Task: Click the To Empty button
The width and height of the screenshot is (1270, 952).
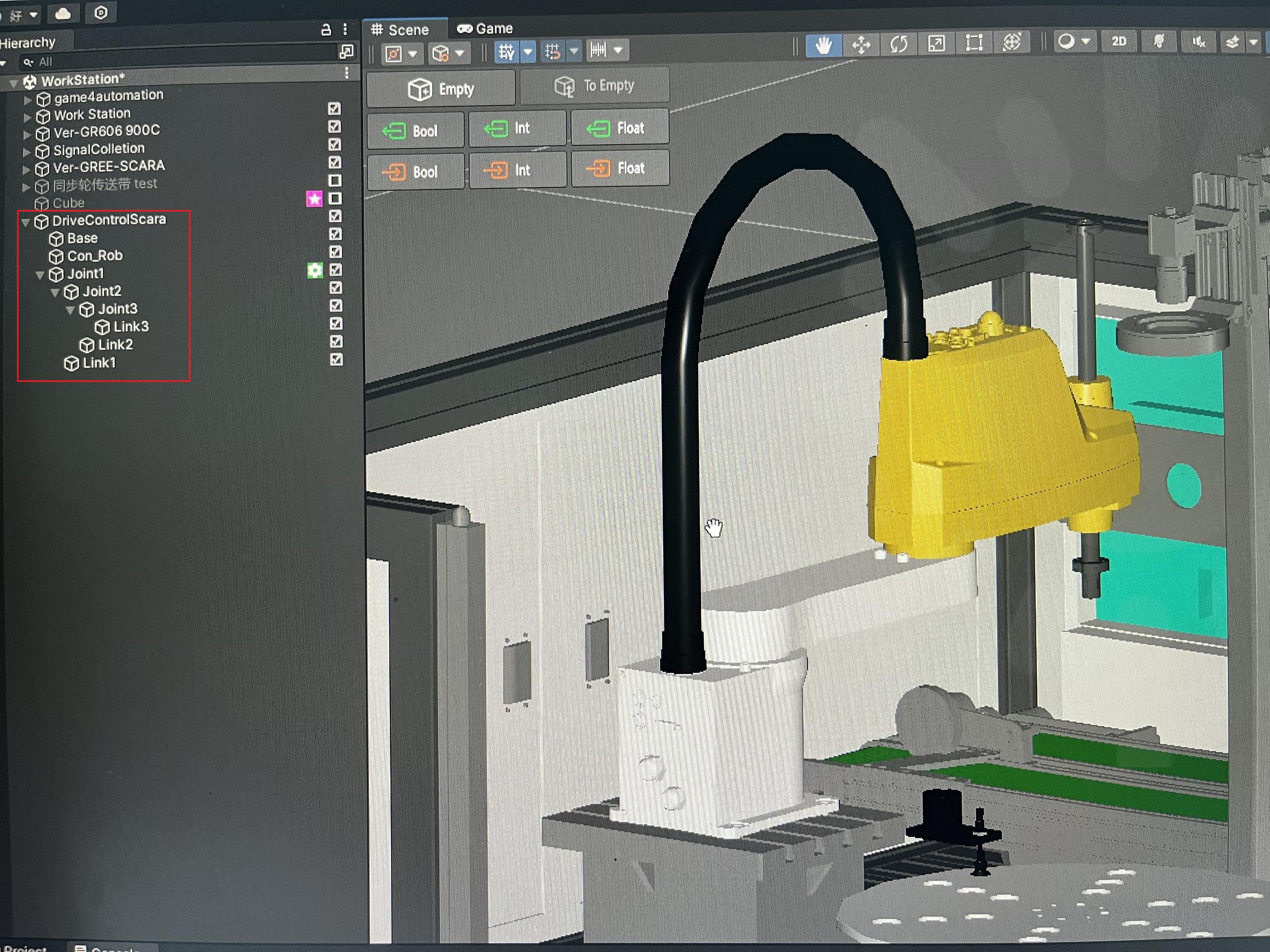Action: click(595, 86)
